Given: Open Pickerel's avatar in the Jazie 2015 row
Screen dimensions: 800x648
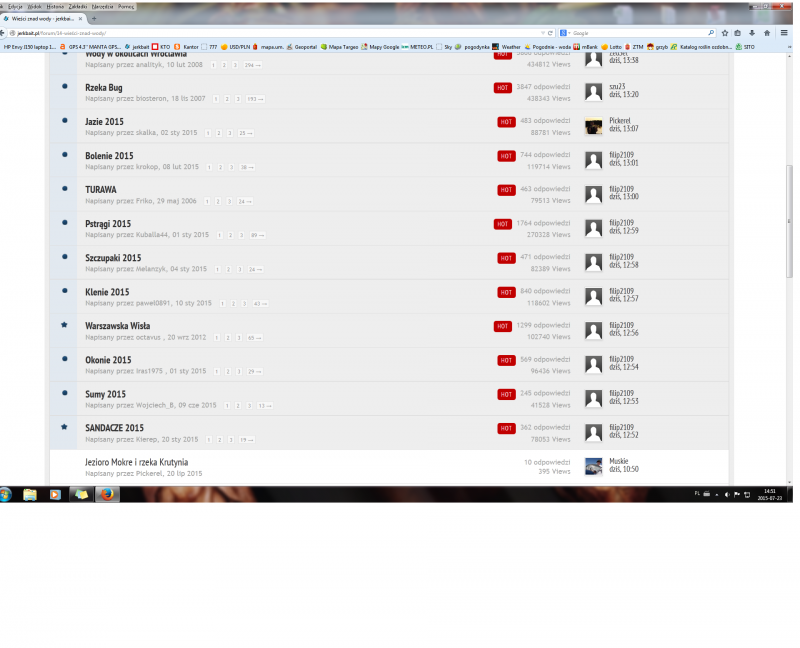Looking at the screenshot, I should tap(593, 126).
